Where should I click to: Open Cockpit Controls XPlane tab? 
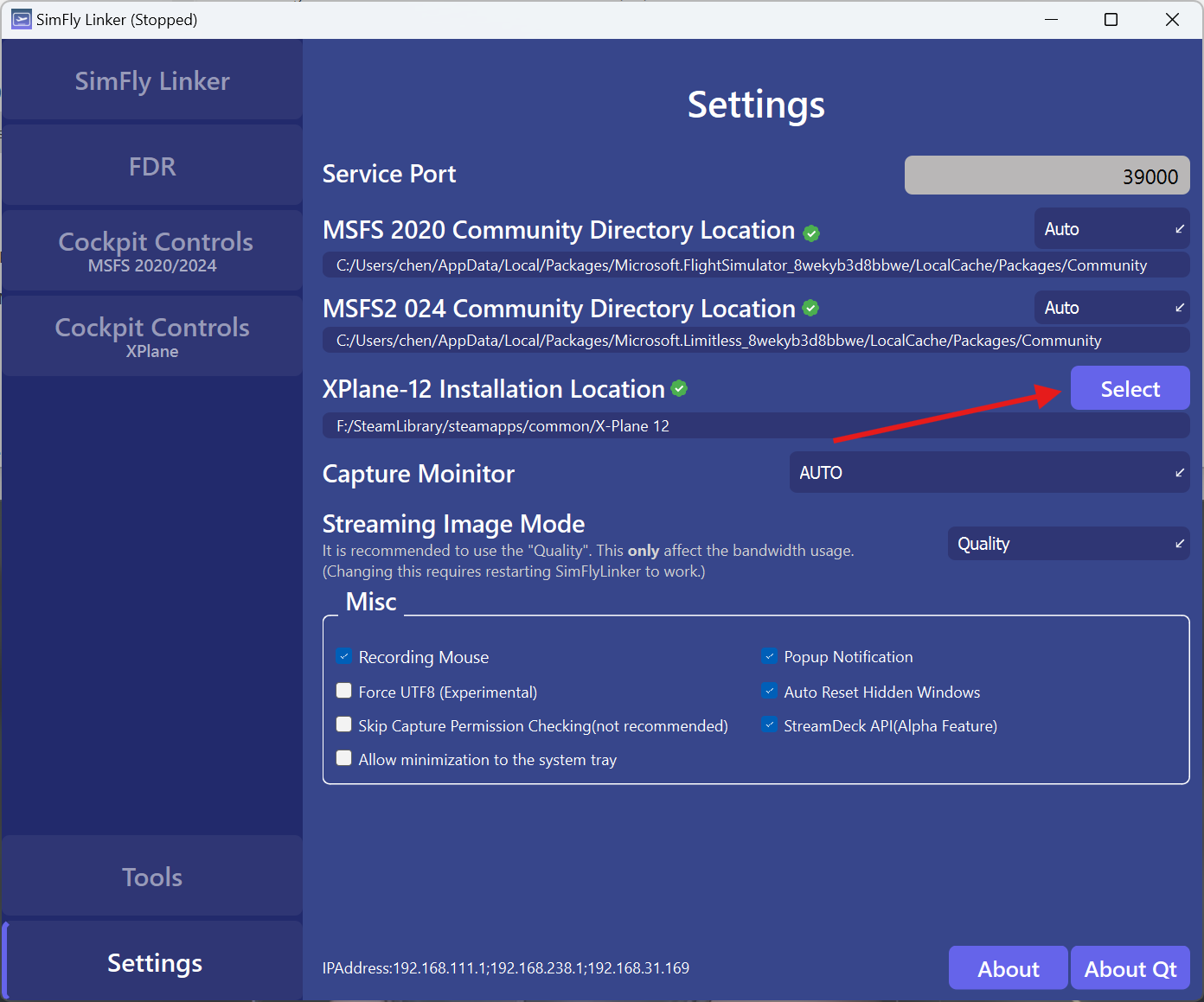click(152, 336)
